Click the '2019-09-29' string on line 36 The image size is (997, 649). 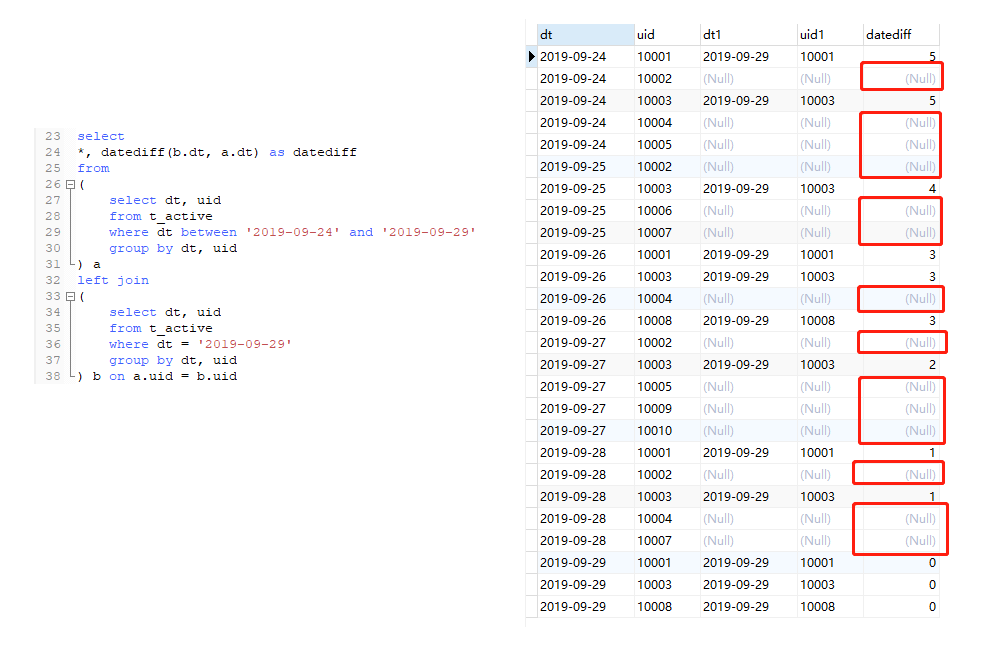[245, 344]
